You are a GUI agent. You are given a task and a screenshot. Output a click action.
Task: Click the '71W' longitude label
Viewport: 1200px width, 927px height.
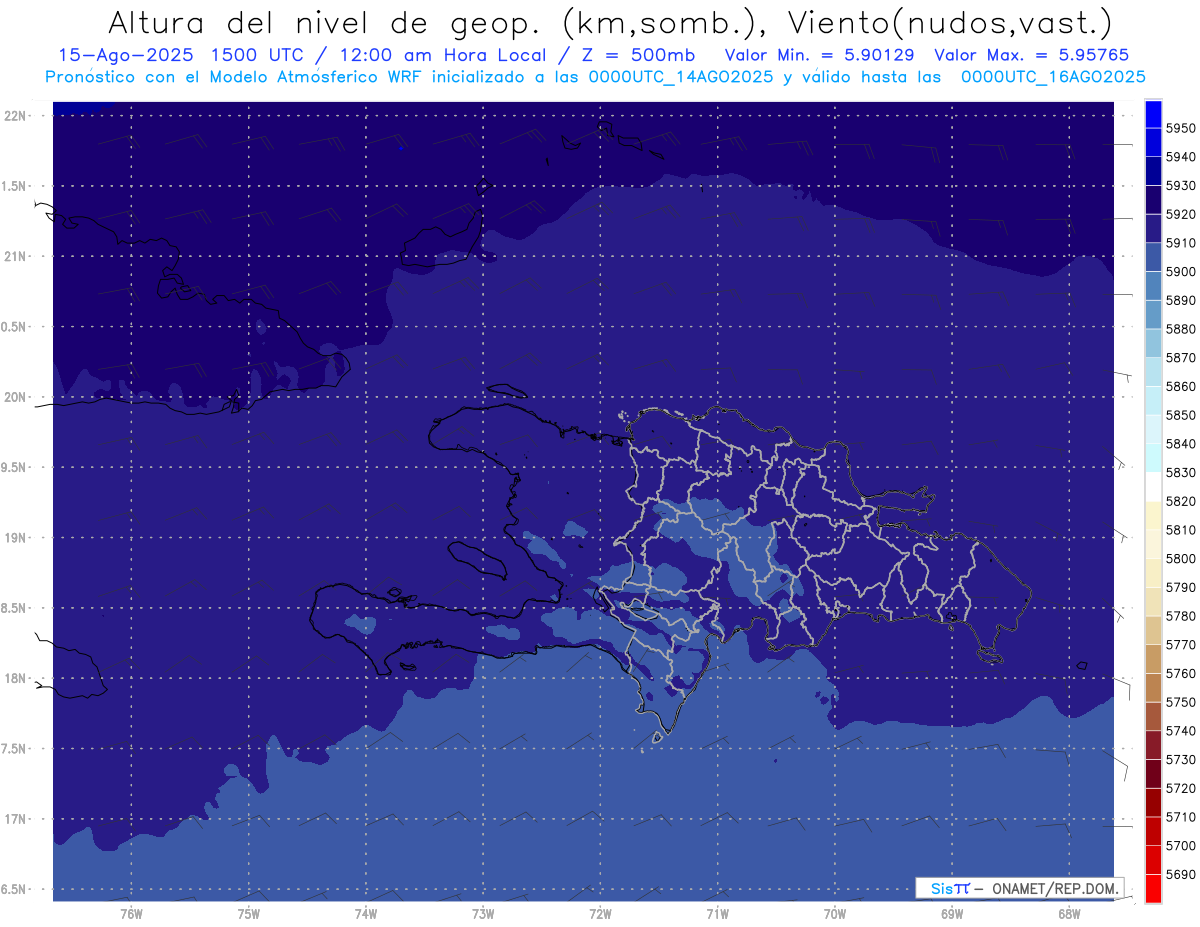[x=717, y=913]
